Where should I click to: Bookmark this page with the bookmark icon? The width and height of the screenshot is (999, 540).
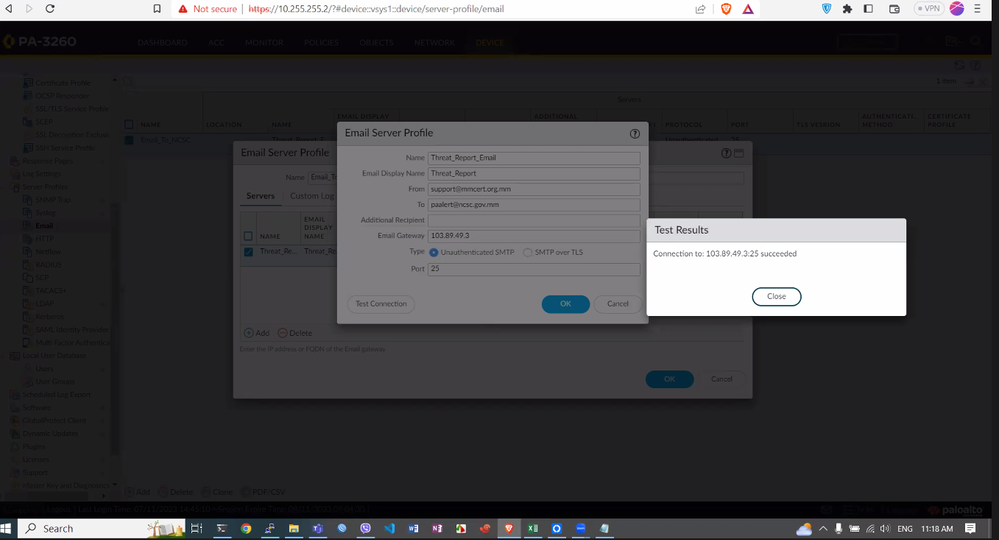(x=157, y=9)
